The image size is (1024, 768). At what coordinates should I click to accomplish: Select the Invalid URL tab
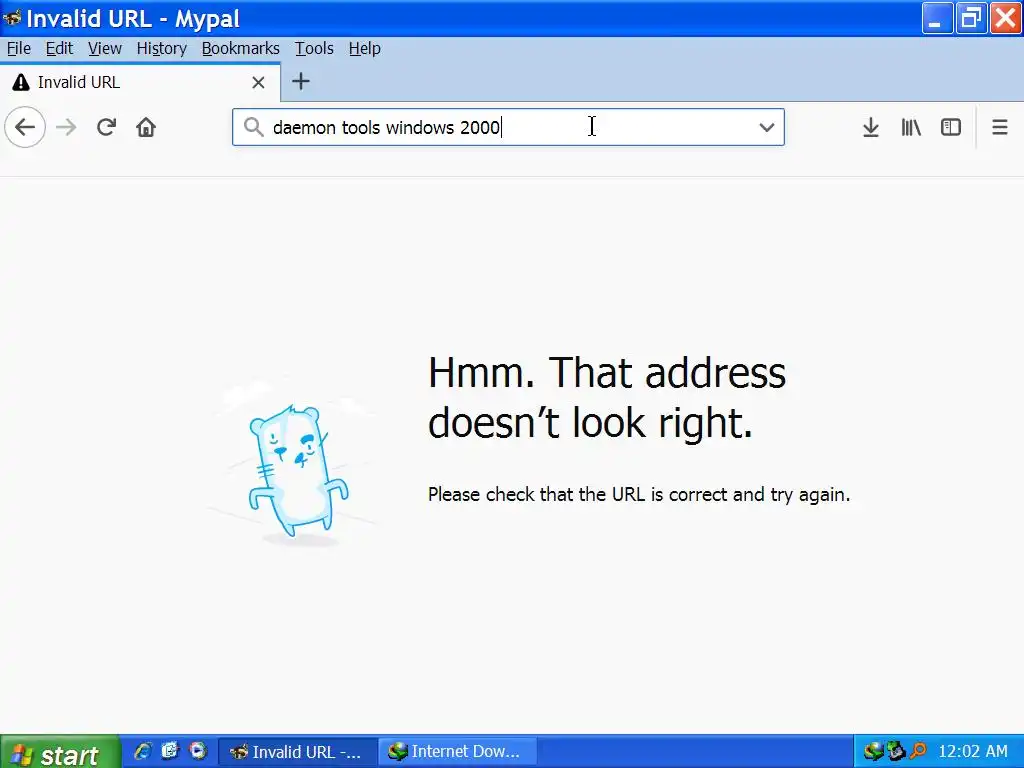coord(140,82)
